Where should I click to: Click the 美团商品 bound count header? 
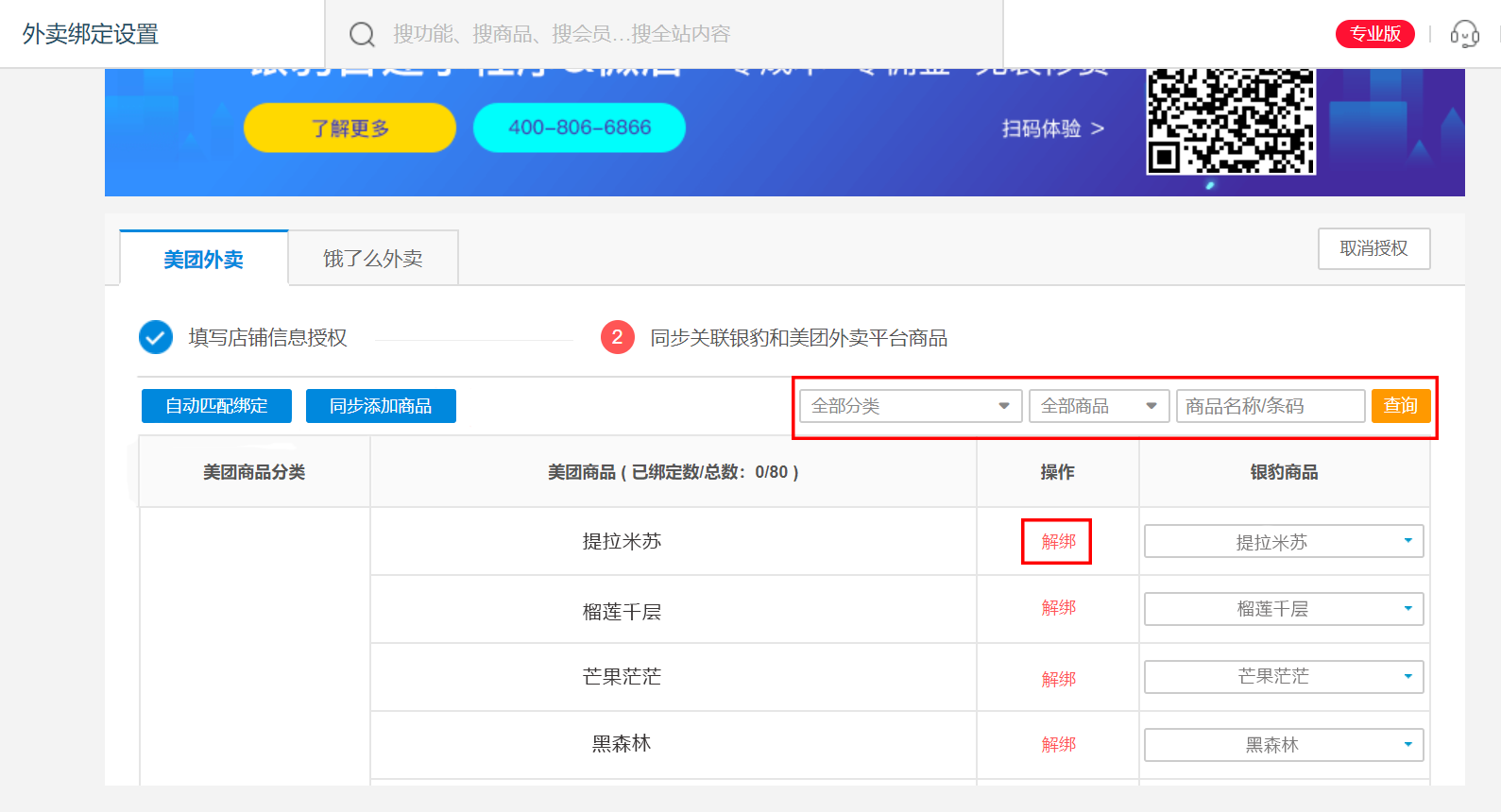[x=674, y=472]
